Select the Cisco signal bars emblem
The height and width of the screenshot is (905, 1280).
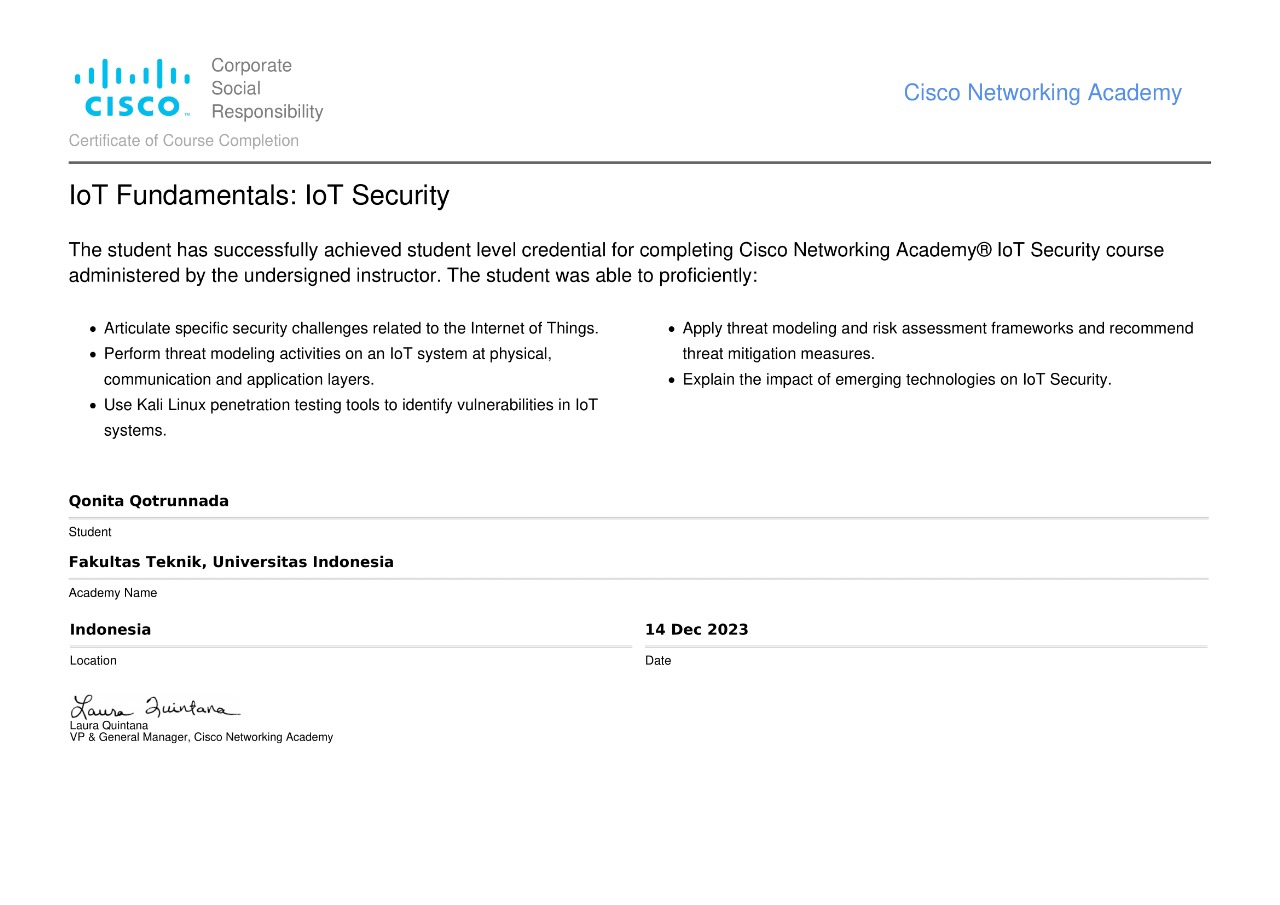click(x=131, y=73)
